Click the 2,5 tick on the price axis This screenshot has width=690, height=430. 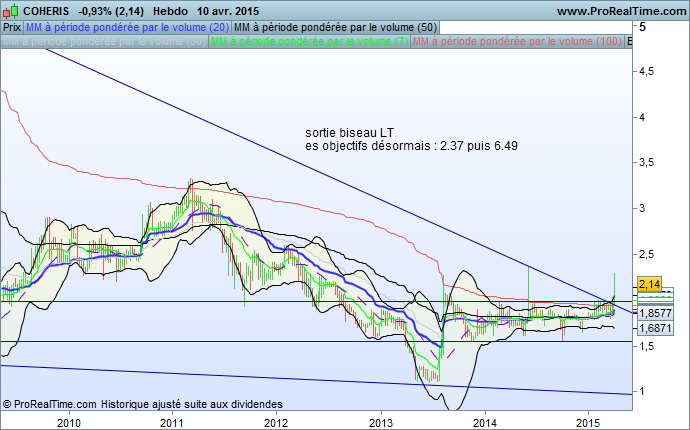[x=646, y=254]
